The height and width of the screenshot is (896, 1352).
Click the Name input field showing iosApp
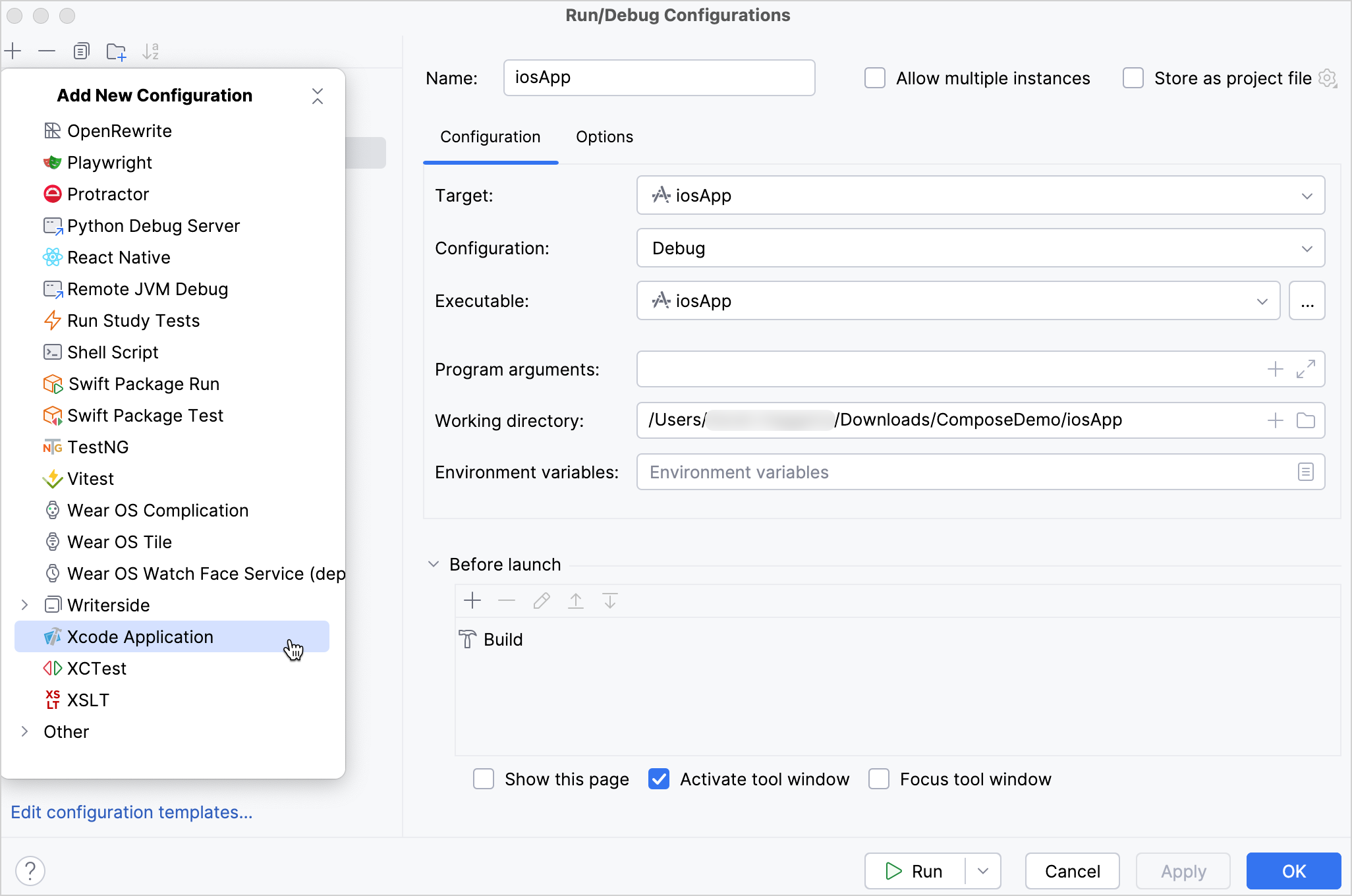point(658,78)
